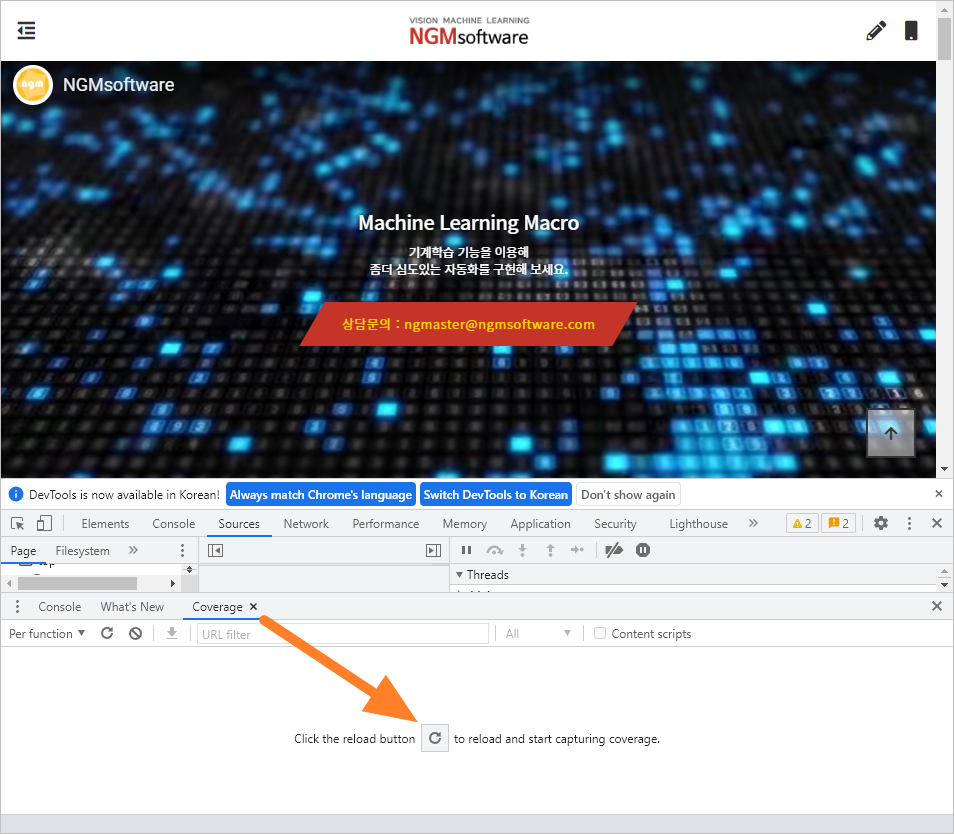Open the navigator pane three-dot menu

(x=182, y=551)
